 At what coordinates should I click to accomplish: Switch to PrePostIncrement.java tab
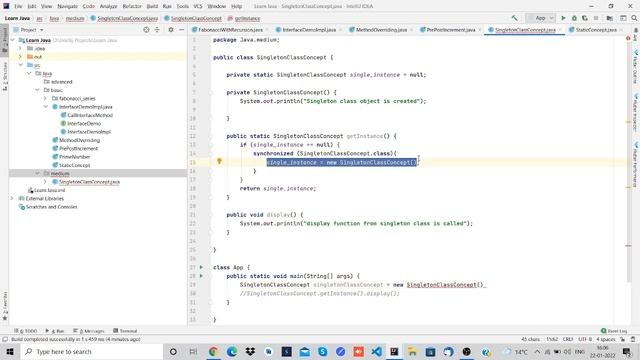coord(451,30)
